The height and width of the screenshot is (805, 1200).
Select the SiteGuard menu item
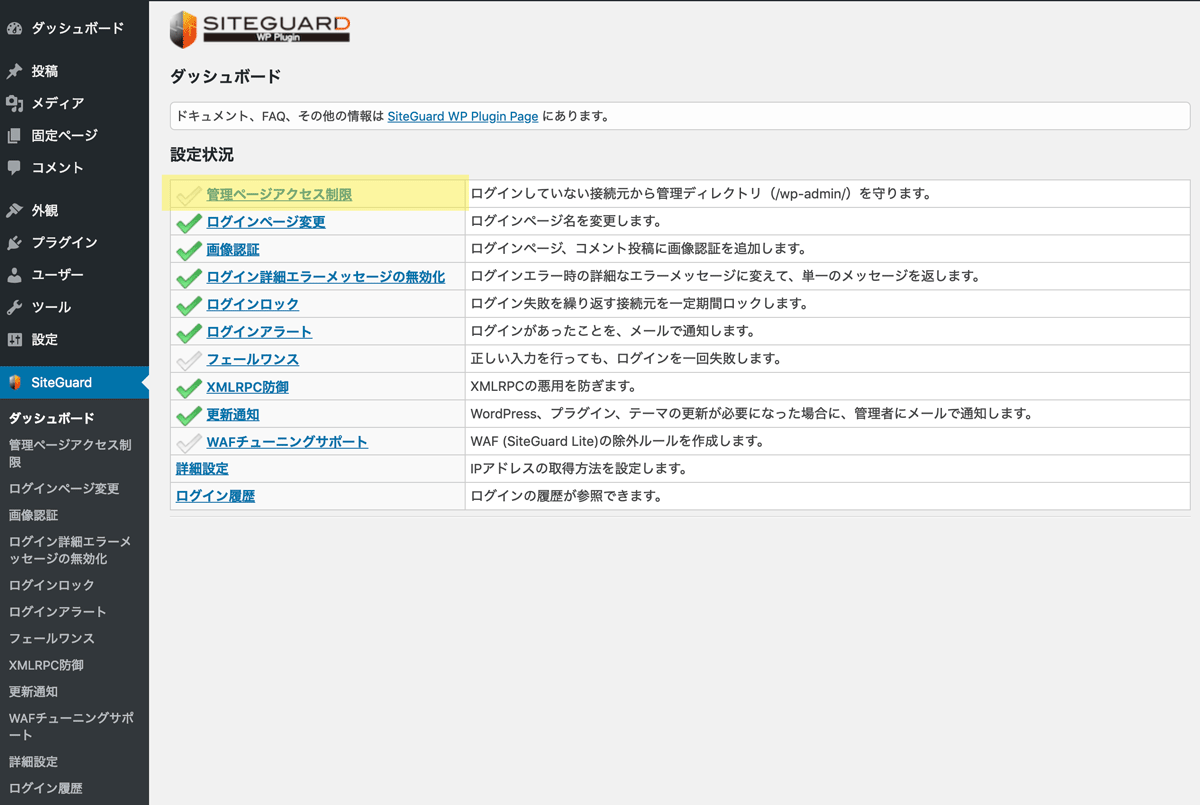[74, 382]
